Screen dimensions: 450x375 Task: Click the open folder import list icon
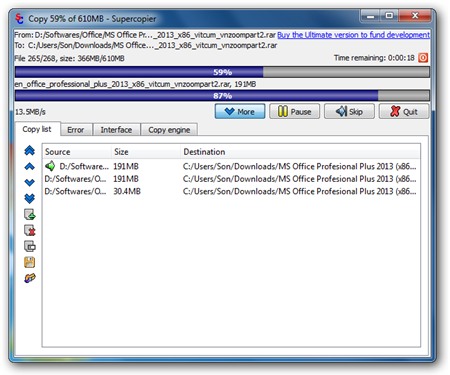pos(30,278)
